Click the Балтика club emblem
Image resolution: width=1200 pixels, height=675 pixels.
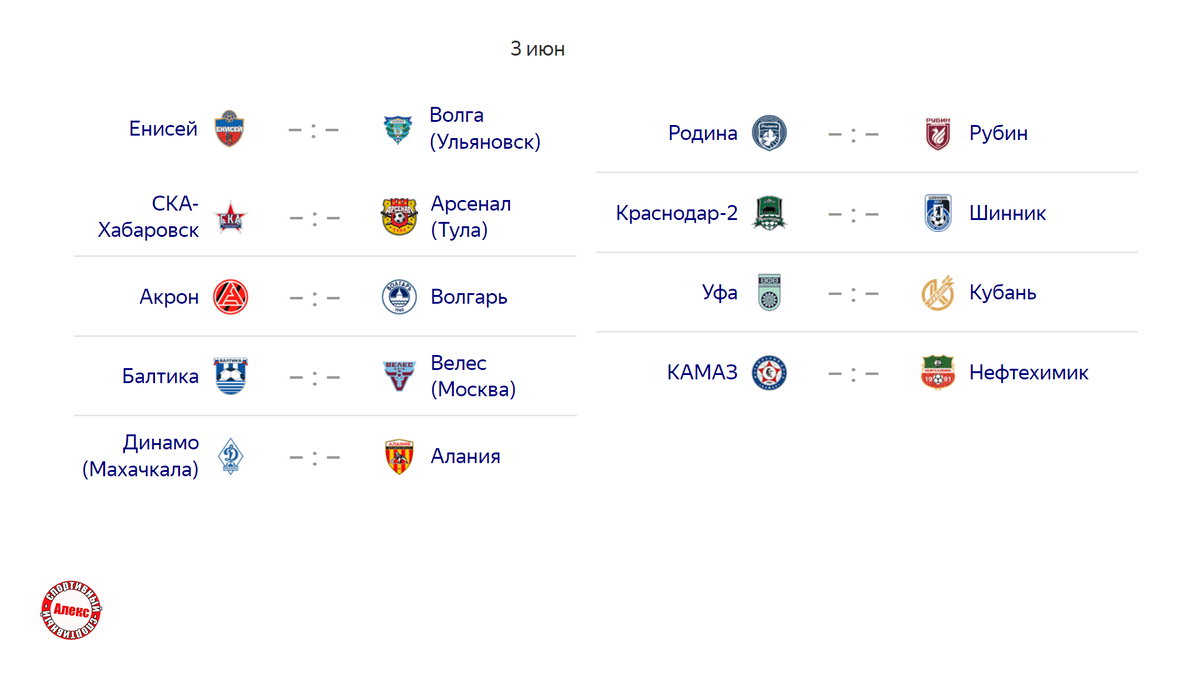pyautogui.click(x=231, y=377)
